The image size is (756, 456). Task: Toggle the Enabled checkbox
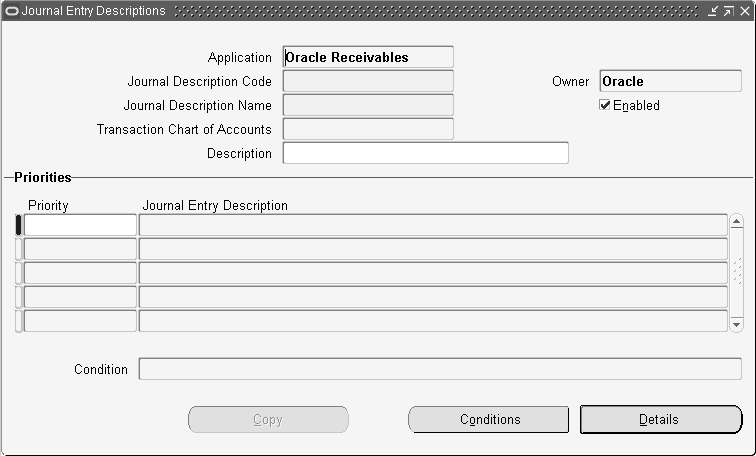605,105
